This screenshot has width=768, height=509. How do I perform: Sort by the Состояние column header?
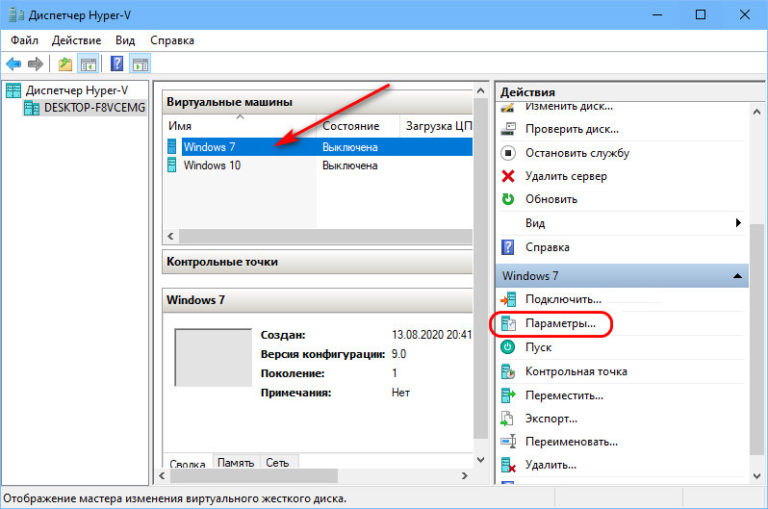pyautogui.click(x=351, y=126)
